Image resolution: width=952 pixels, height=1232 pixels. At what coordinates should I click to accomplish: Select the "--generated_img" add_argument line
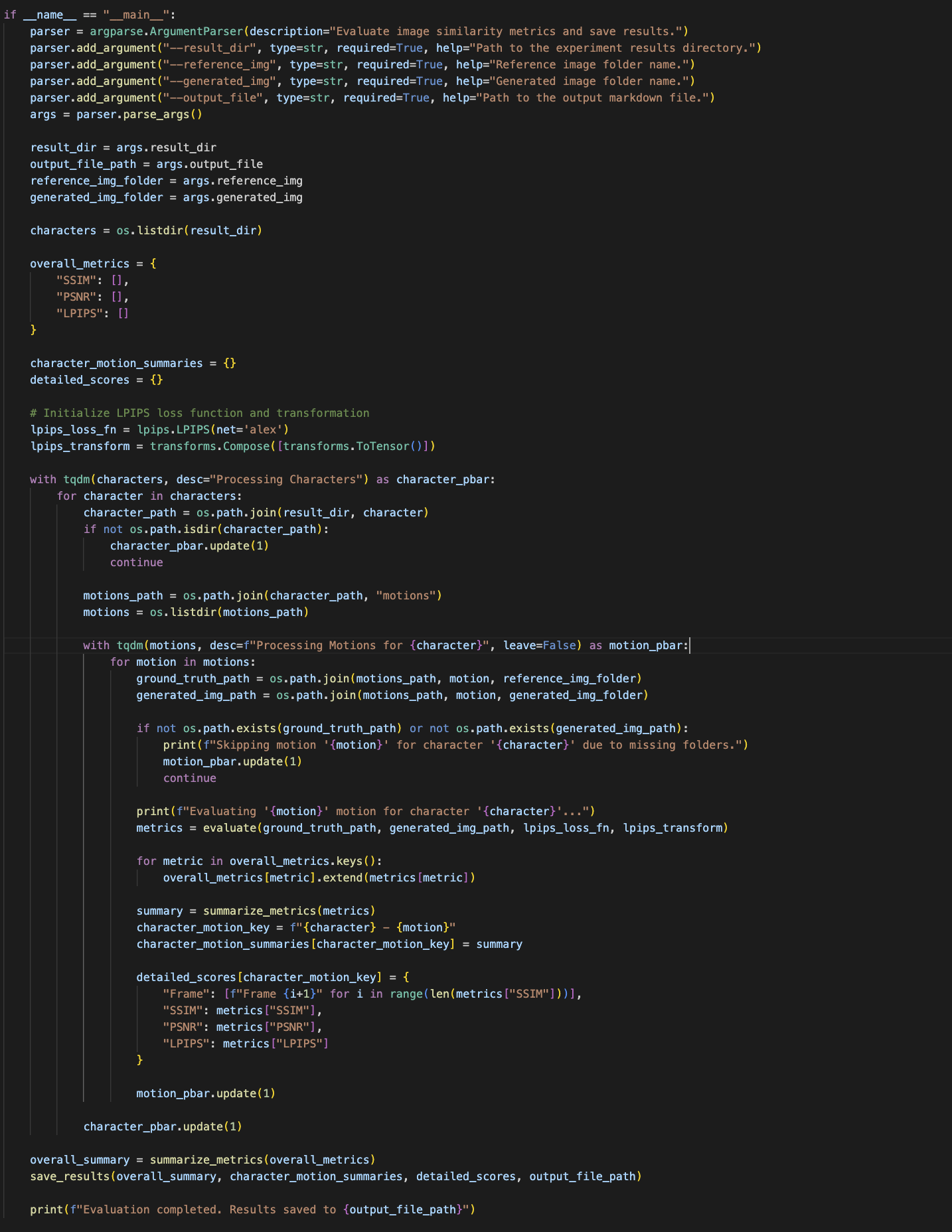(362, 81)
